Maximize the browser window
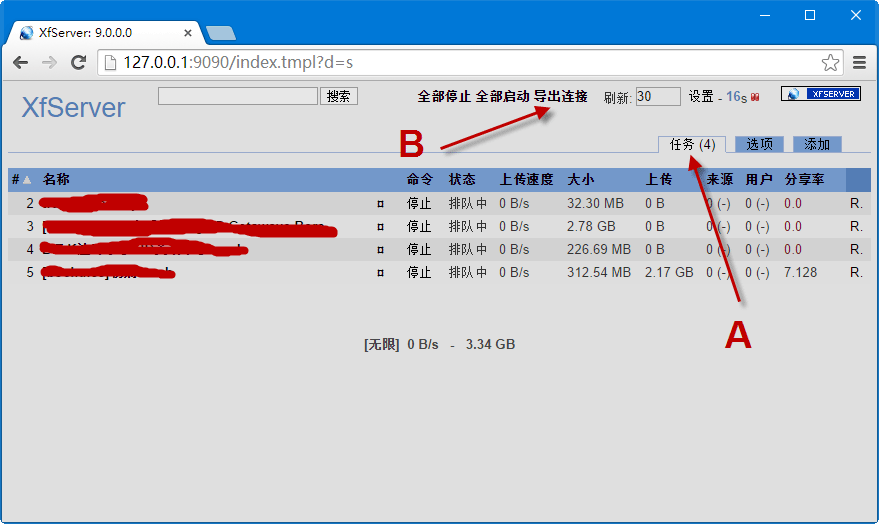This screenshot has width=879, height=524. [810, 15]
